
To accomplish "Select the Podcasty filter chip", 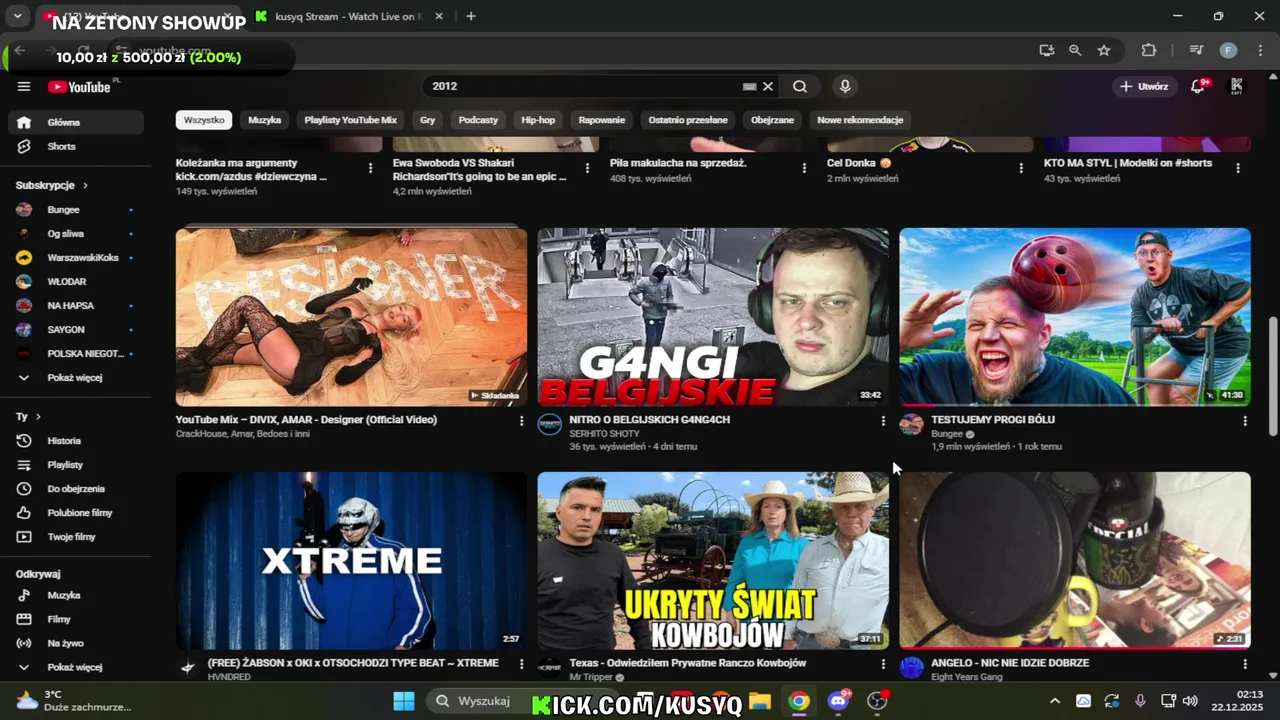I will [478, 120].
